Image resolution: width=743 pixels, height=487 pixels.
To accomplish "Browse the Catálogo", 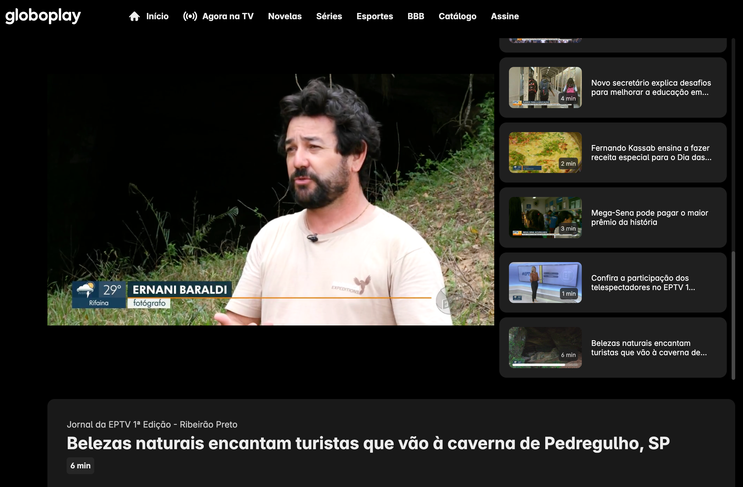I will (x=457, y=17).
